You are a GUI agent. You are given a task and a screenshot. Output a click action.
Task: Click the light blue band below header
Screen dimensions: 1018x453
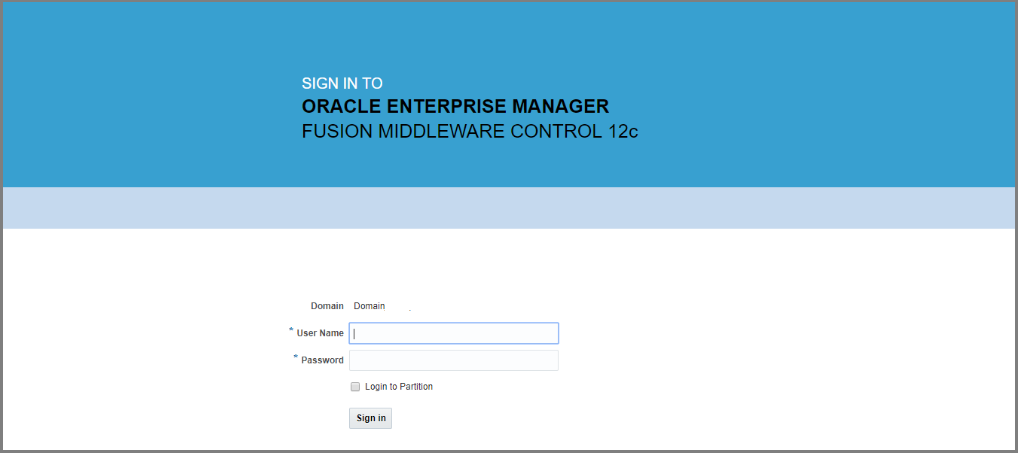508,208
